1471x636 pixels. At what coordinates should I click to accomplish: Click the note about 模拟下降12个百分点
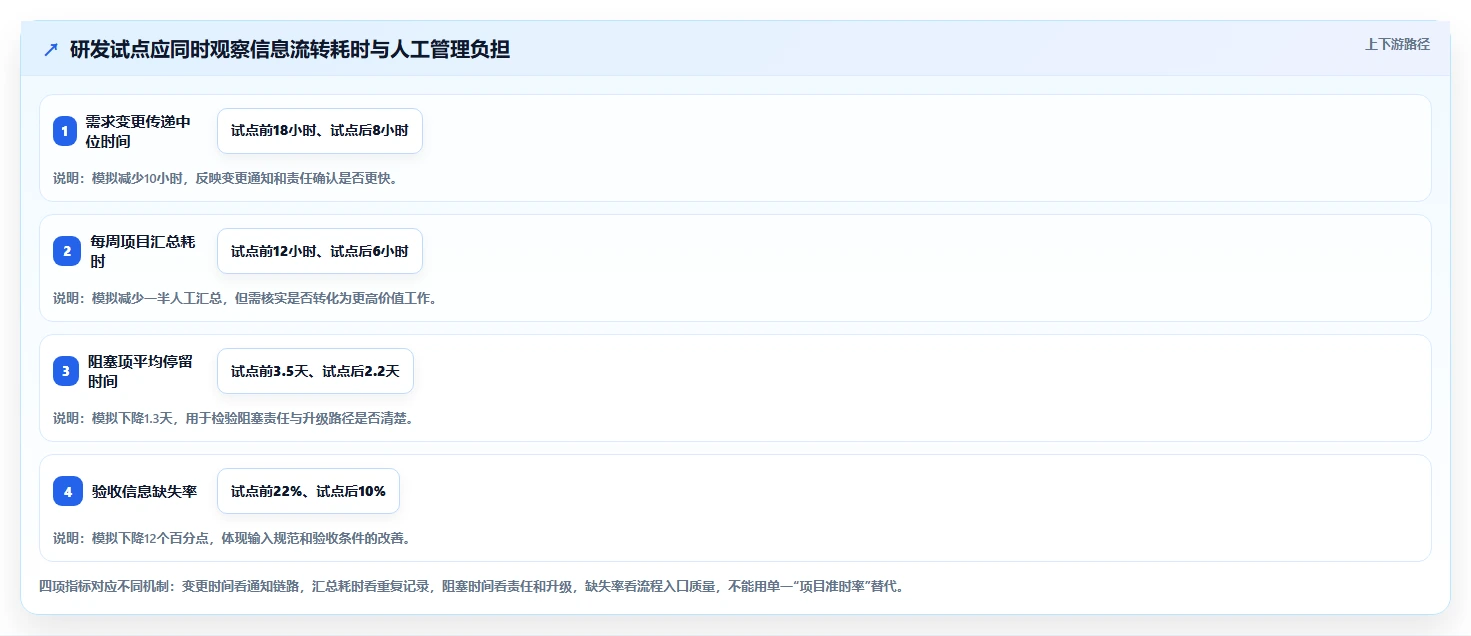tap(232, 538)
